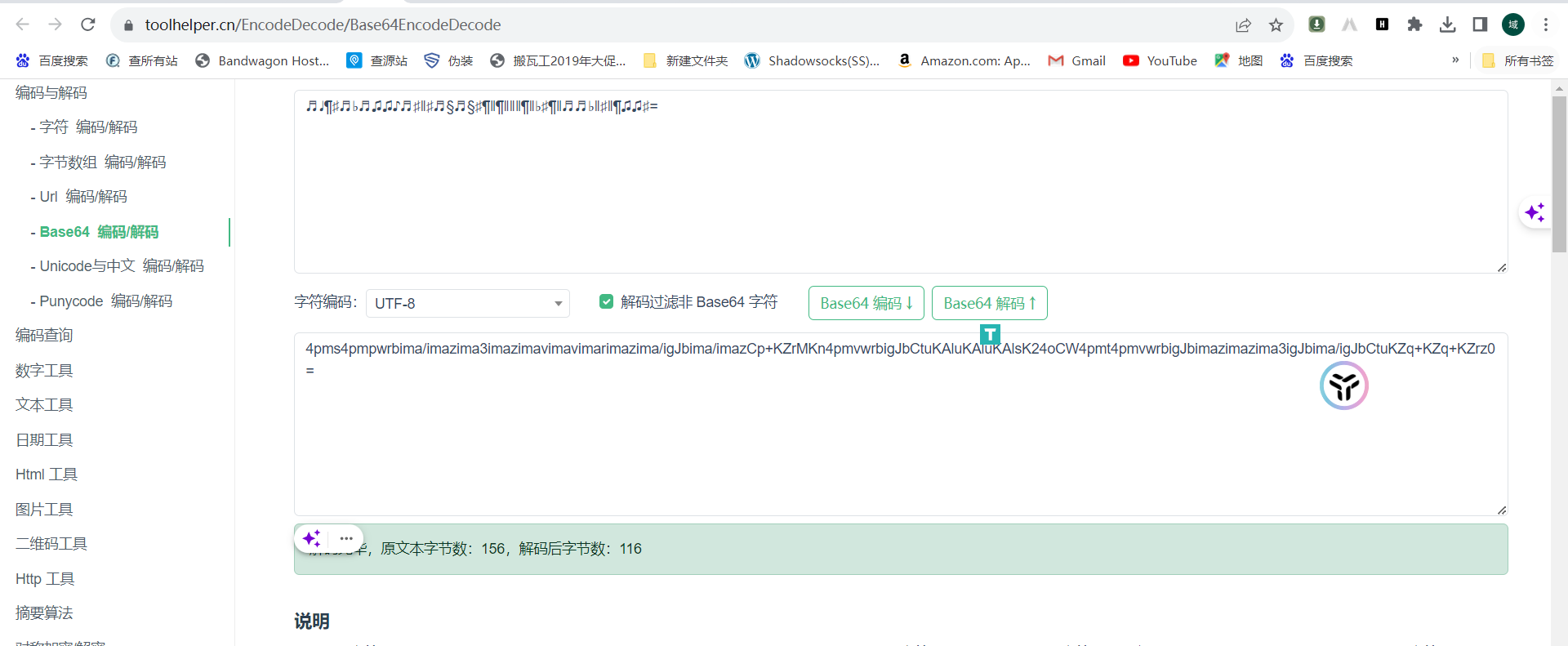Open 百度搜索 bookmark with paw icon
Image resolution: width=1568 pixels, height=646 pixels.
[x=51, y=60]
